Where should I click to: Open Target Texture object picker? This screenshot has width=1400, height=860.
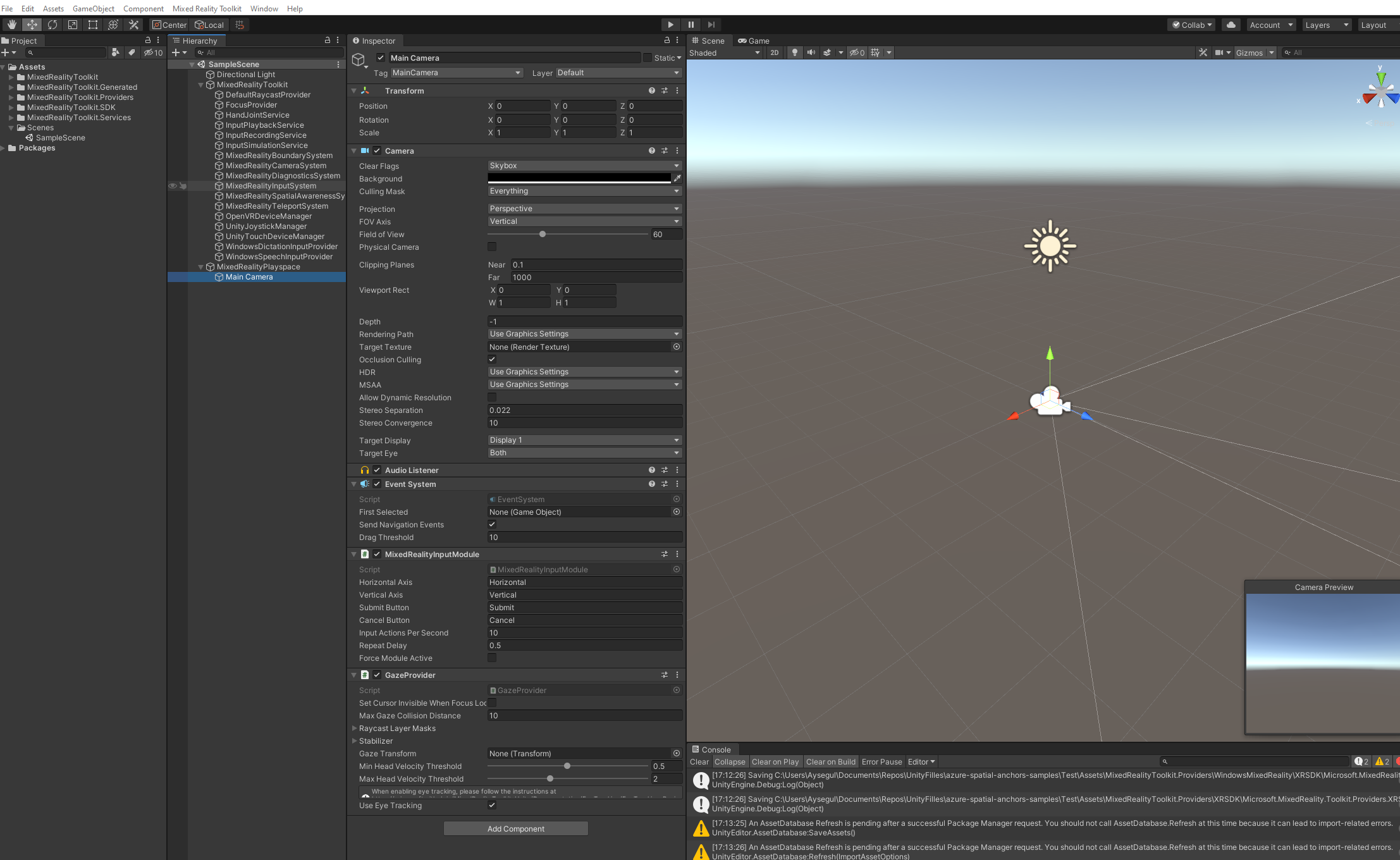pyautogui.click(x=677, y=347)
